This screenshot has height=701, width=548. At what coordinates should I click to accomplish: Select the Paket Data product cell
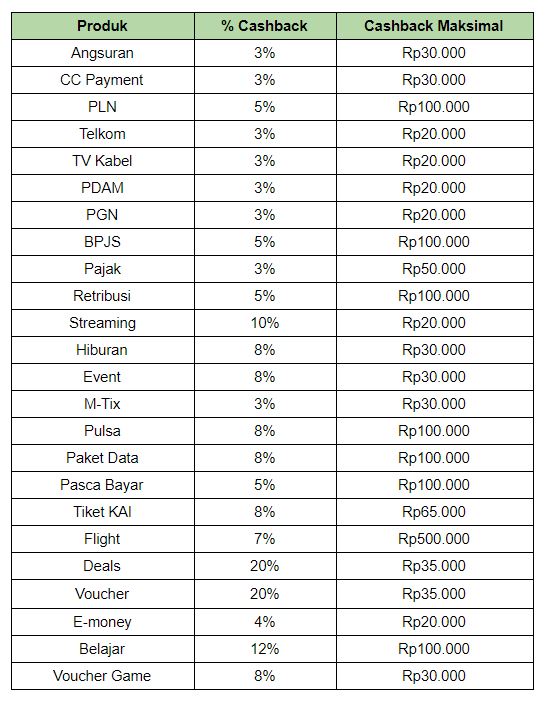(103, 458)
